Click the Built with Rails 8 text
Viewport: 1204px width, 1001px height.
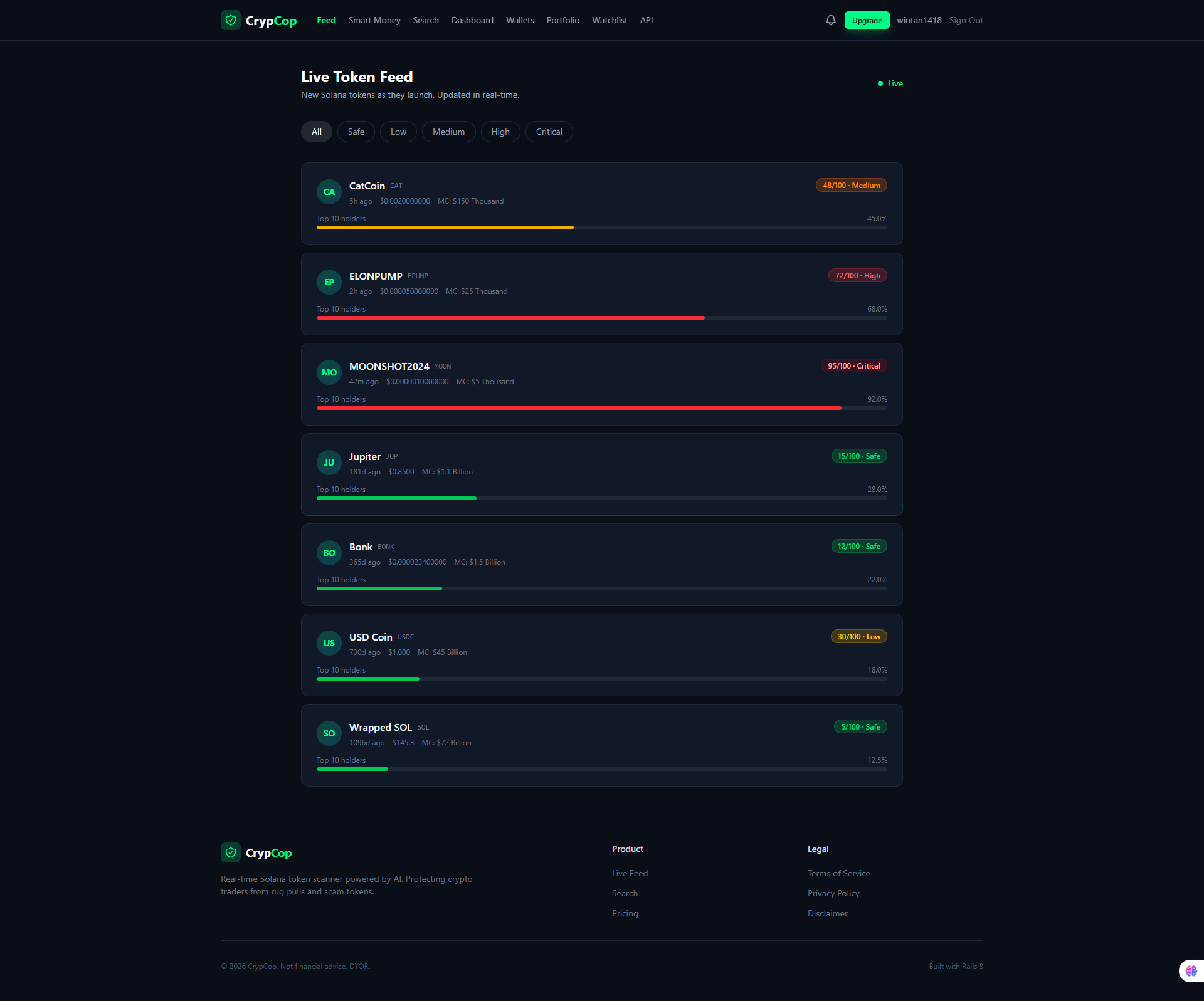click(x=956, y=967)
